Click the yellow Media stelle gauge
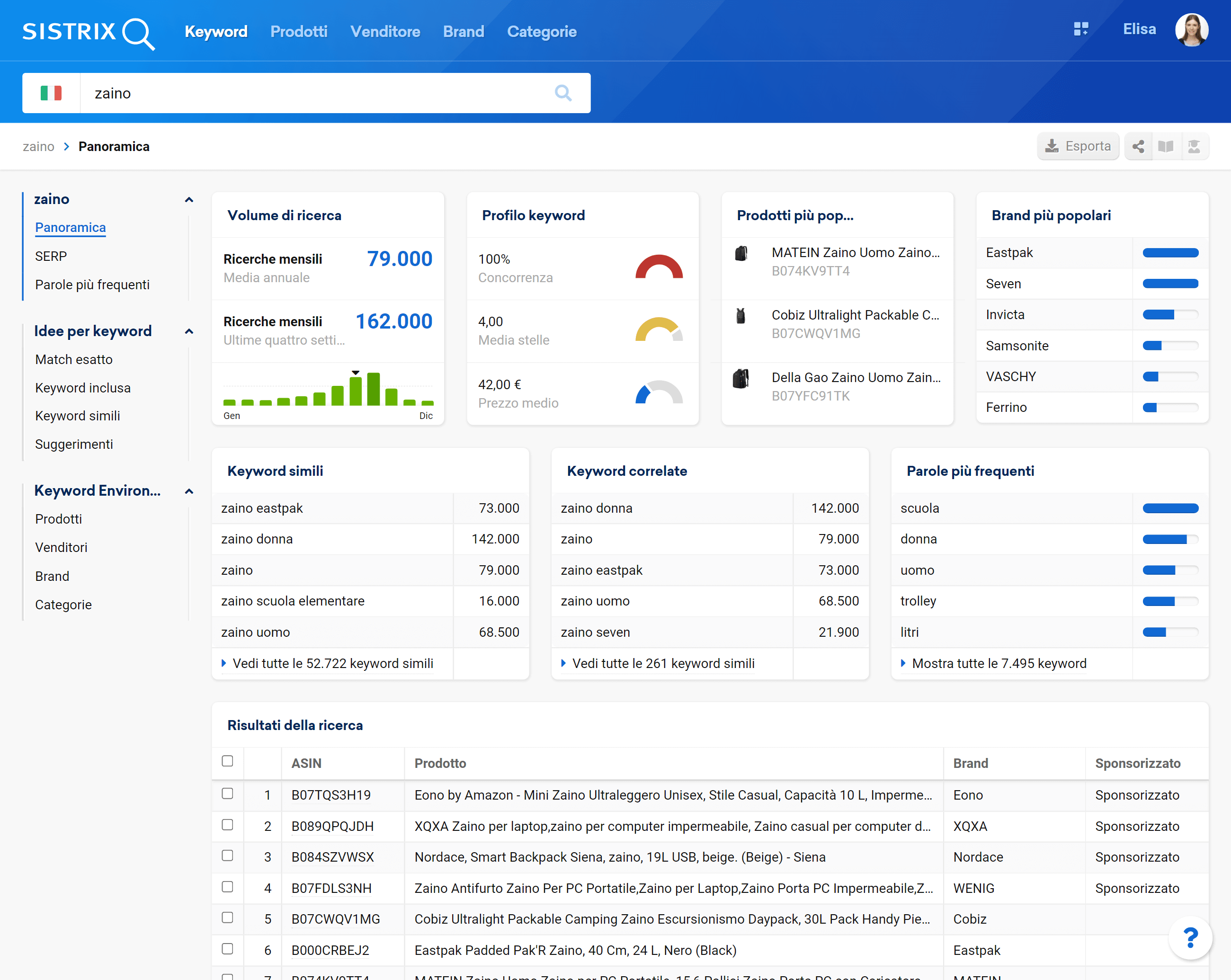This screenshot has width=1231, height=980. (659, 330)
